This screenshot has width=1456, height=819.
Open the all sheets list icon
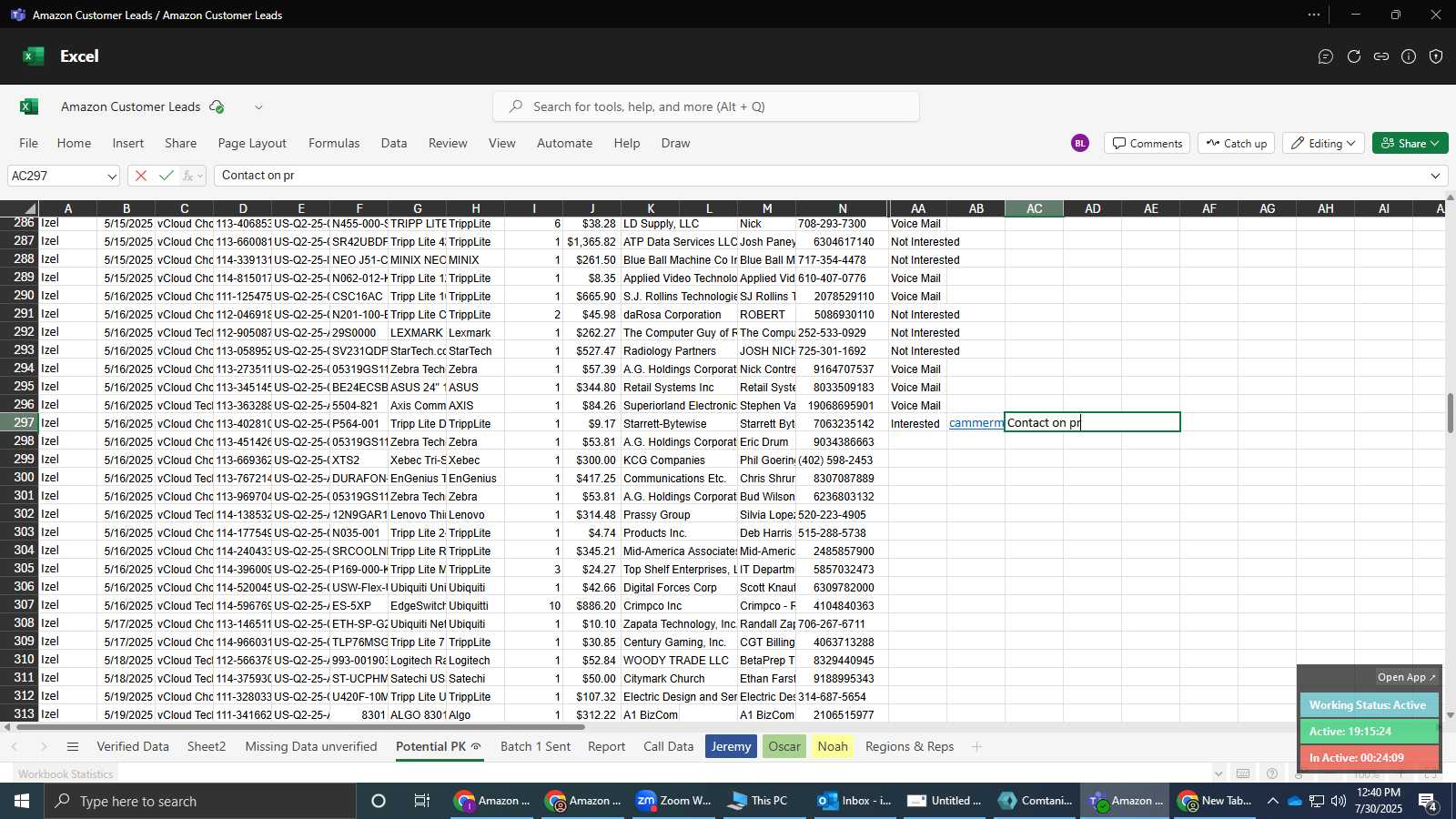pyautogui.click(x=73, y=746)
